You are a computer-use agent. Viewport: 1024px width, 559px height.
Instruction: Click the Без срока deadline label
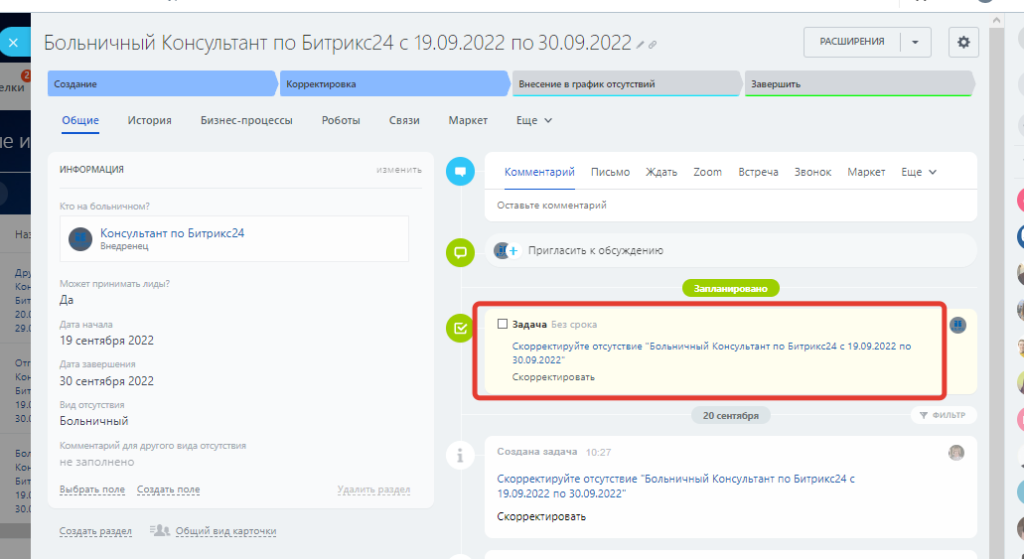coord(573,325)
